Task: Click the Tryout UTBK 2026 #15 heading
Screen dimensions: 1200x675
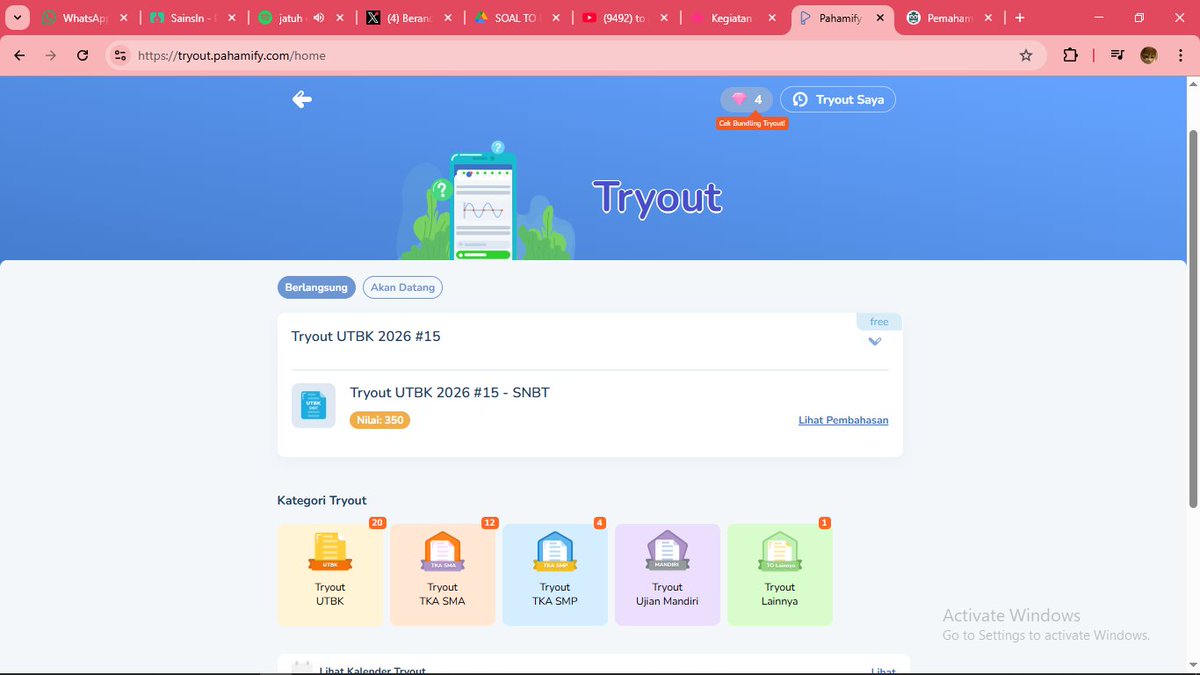Action: click(x=366, y=336)
